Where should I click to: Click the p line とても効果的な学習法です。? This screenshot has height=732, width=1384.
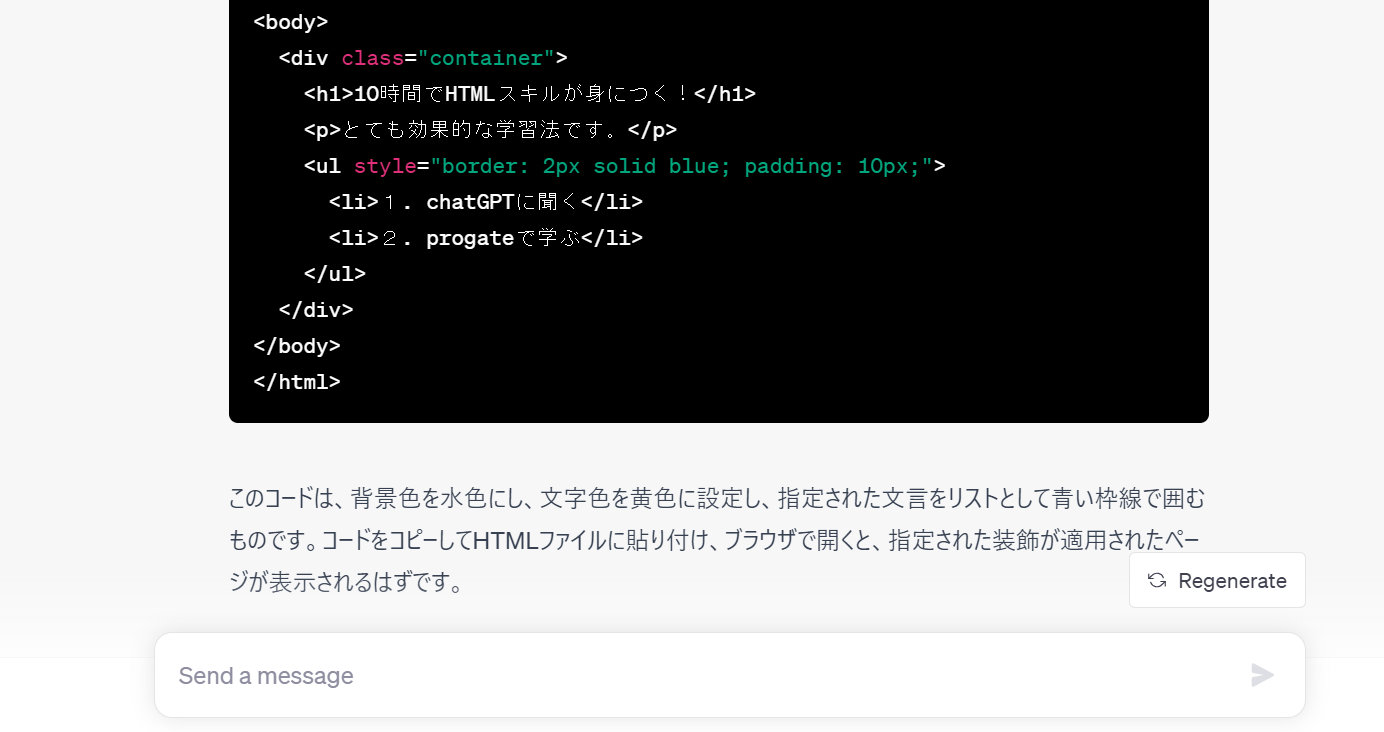point(491,130)
